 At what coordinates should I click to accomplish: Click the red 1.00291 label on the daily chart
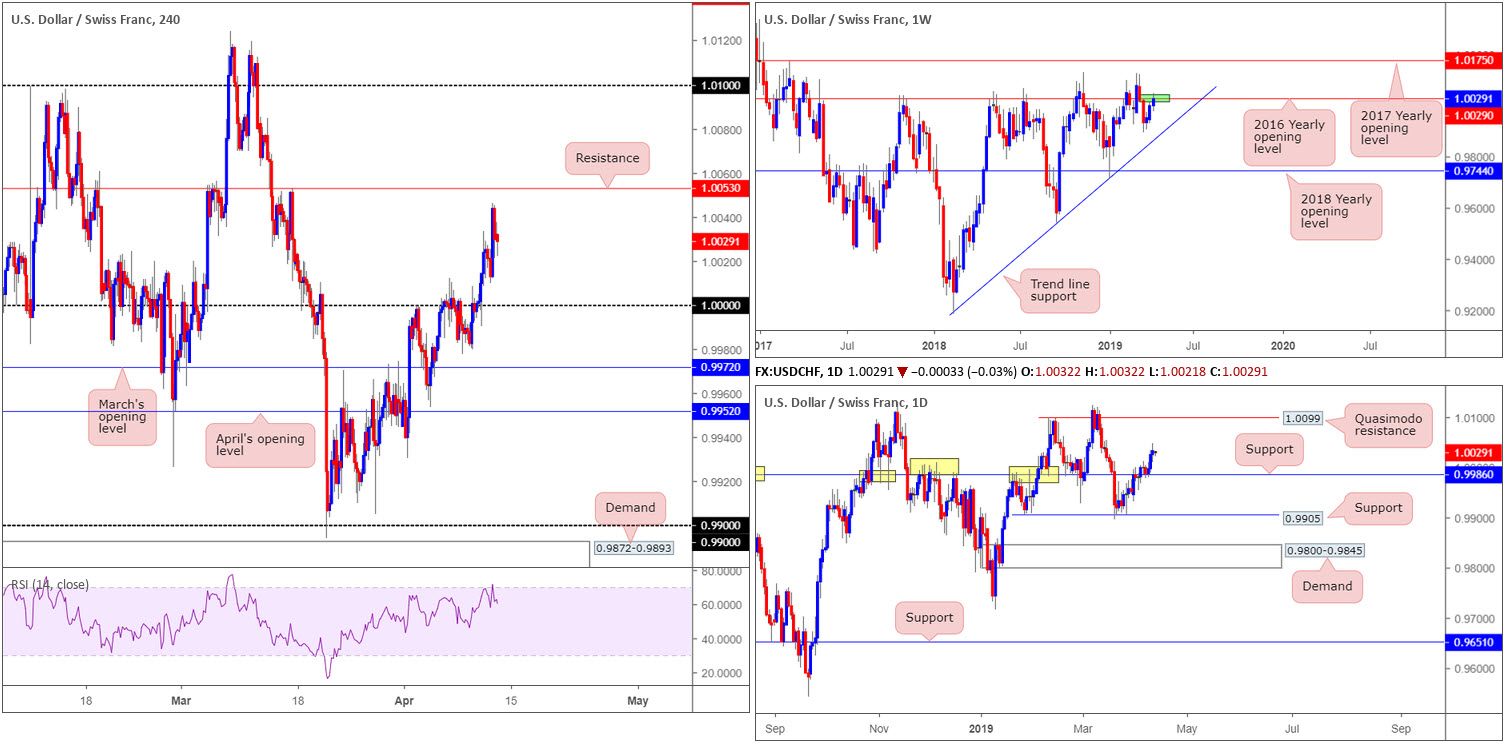[x=1474, y=452]
